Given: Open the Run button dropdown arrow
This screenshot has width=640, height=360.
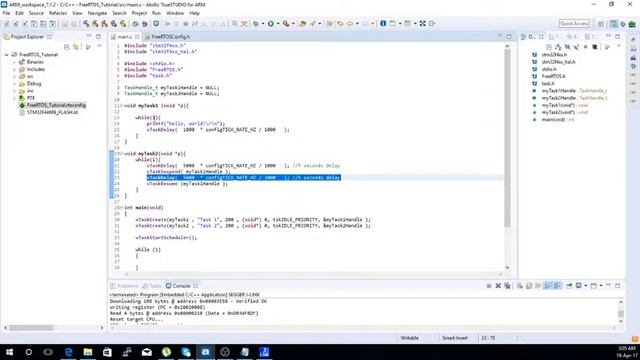Looking at the screenshot, I should click(278, 24).
